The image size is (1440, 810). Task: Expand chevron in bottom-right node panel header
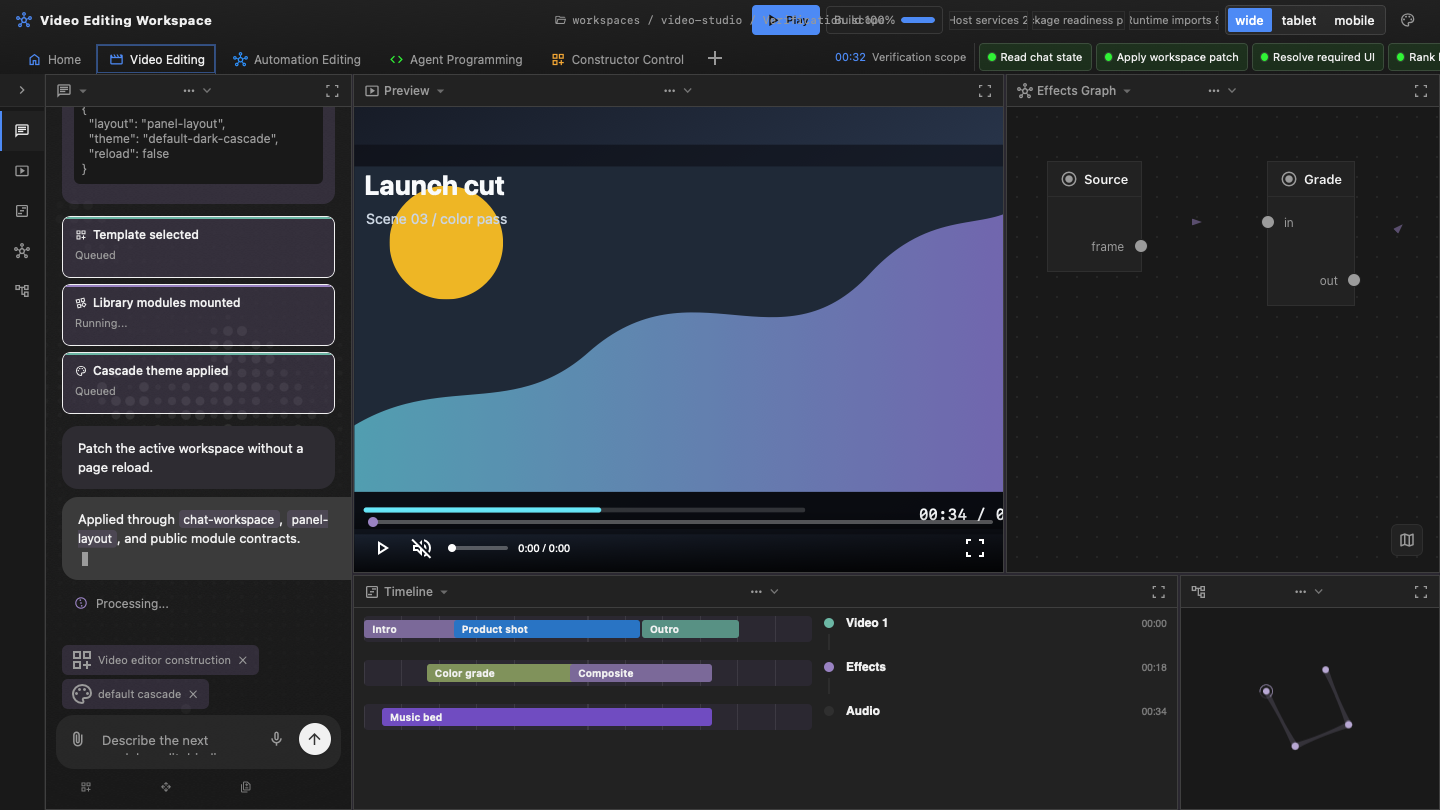(1318, 592)
